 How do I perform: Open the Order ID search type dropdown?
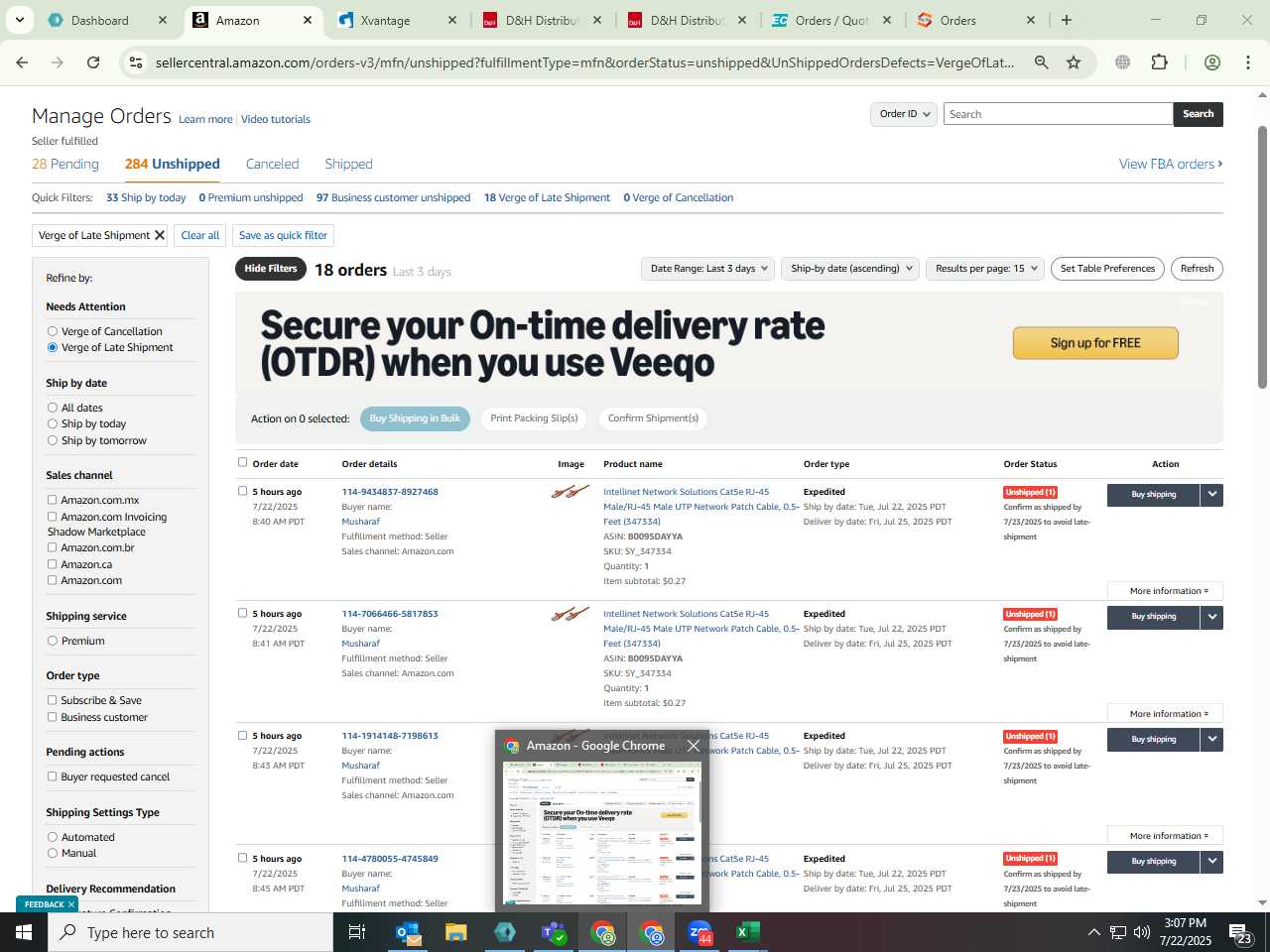click(x=904, y=114)
